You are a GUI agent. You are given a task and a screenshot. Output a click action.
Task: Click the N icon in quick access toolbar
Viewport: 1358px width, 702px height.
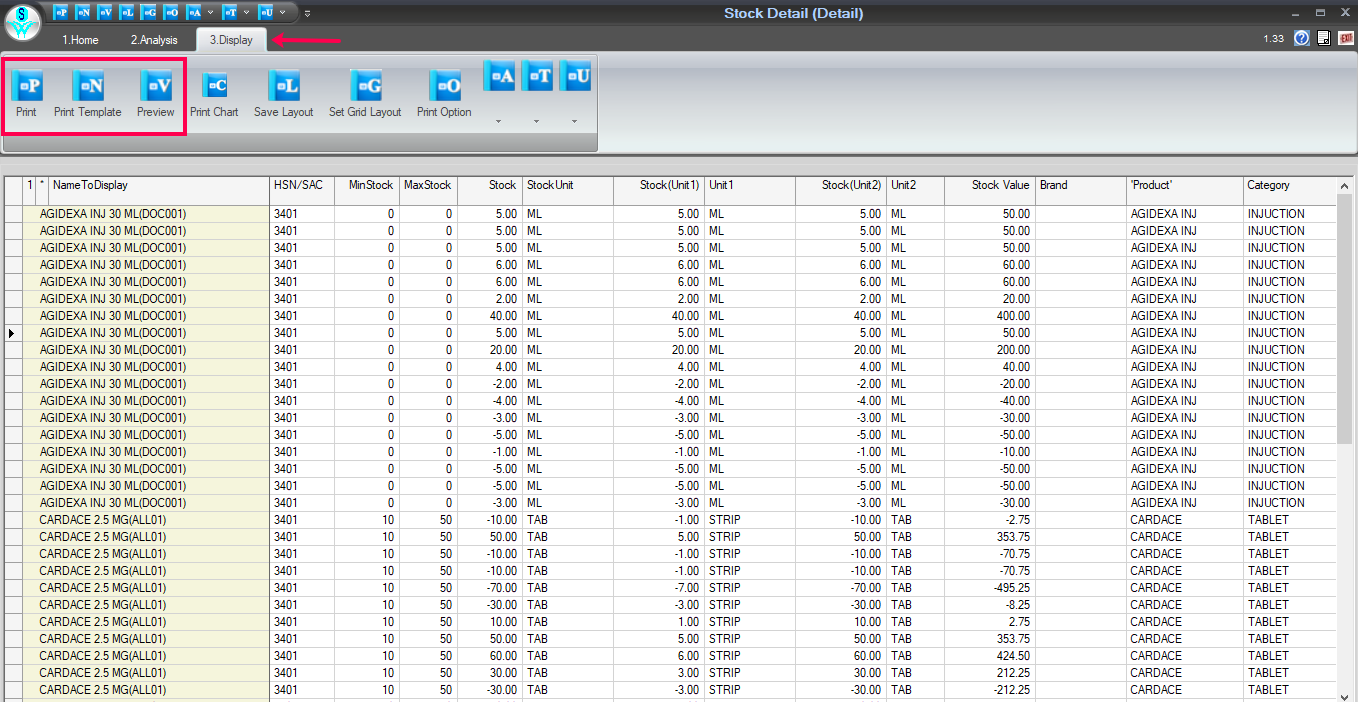click(82, 12)
